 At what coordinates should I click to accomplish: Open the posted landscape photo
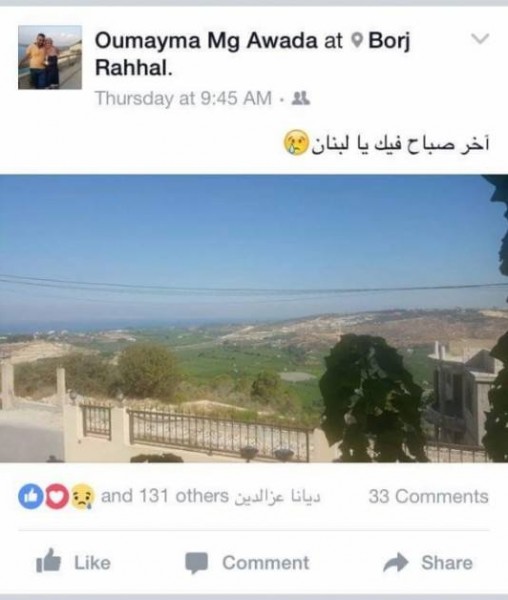pos(254,318)
